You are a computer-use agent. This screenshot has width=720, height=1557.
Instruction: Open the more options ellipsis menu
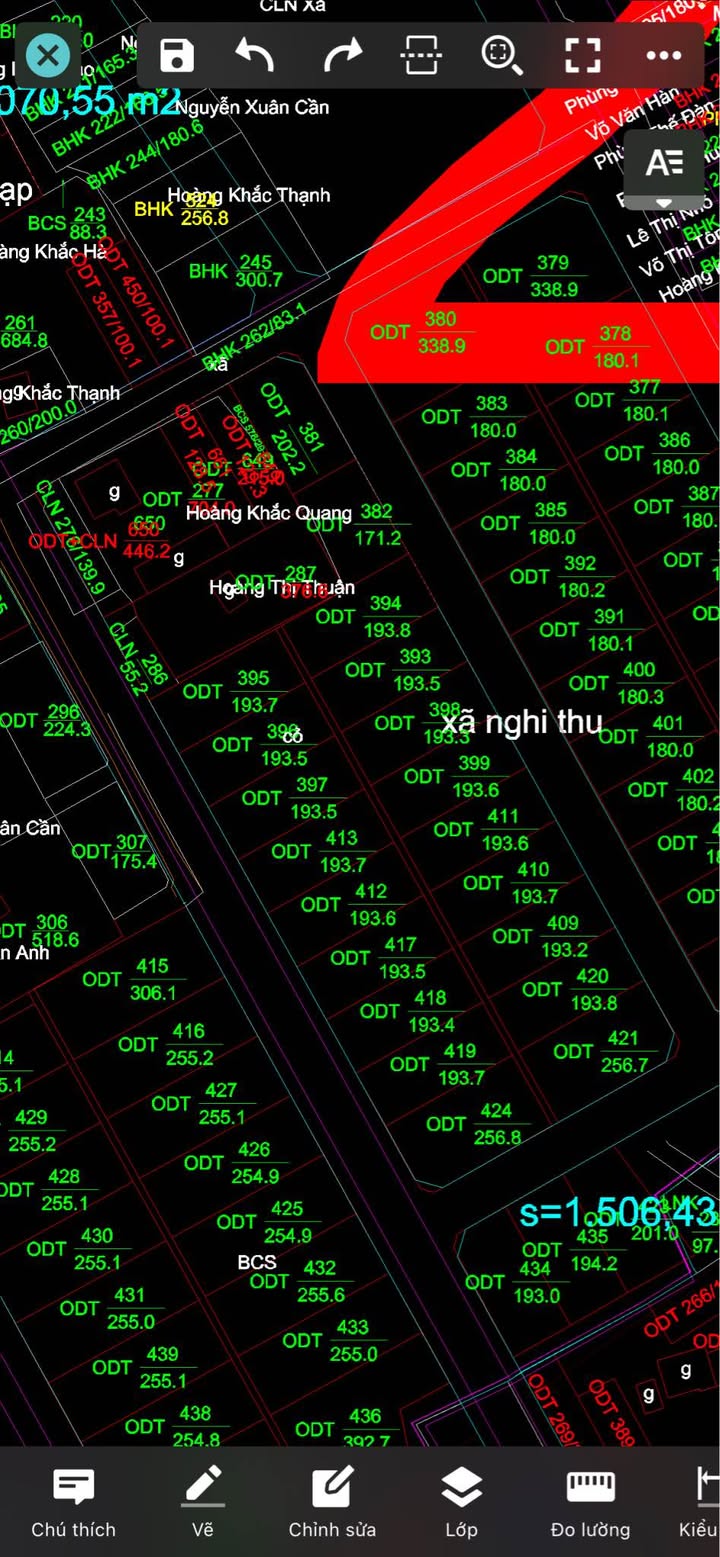(x=664, y=56)
